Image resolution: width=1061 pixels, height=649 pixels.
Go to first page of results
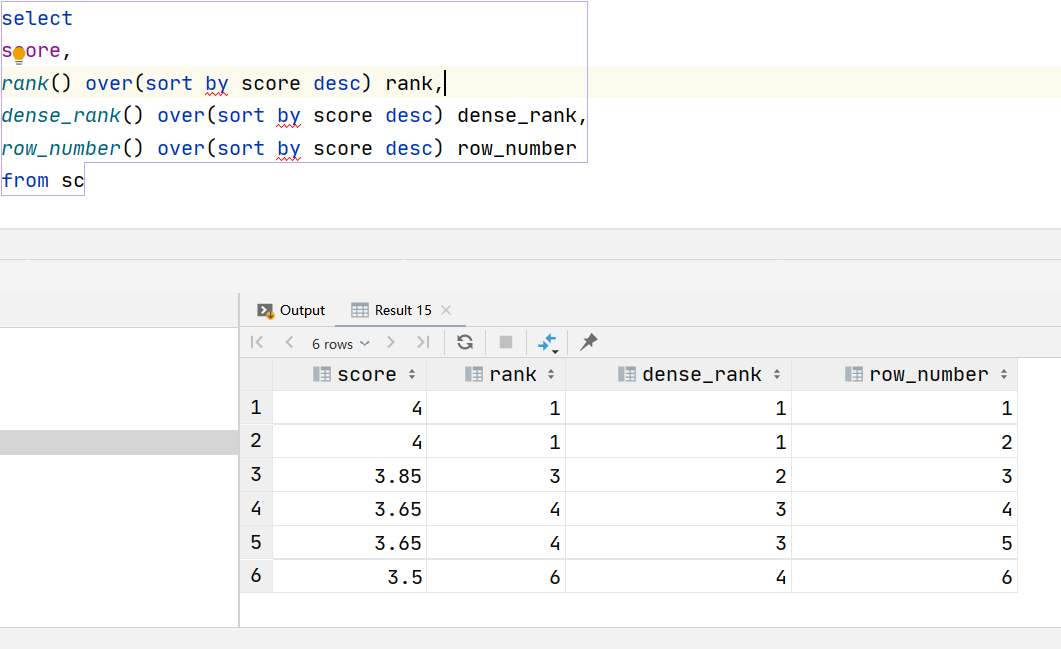click(x=256, y=342)
